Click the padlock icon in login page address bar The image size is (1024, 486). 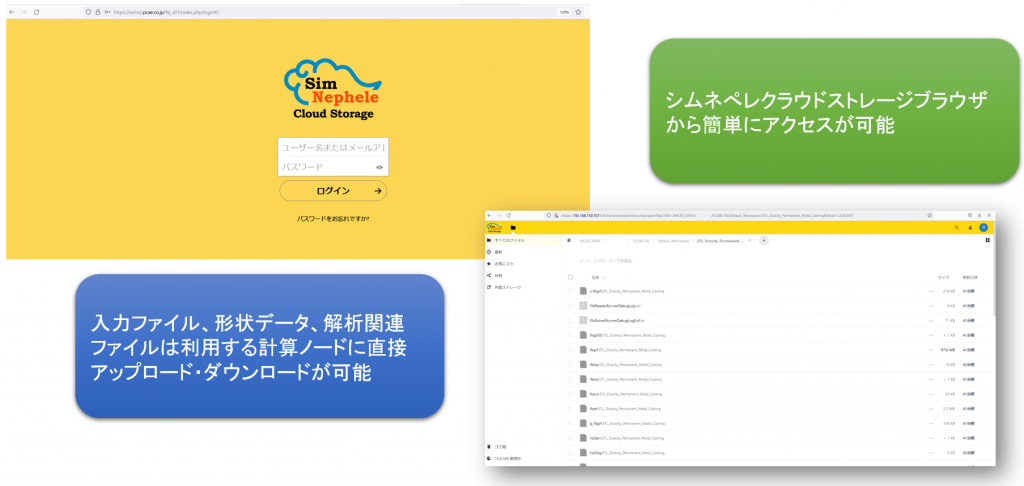[x=98, y=12]
